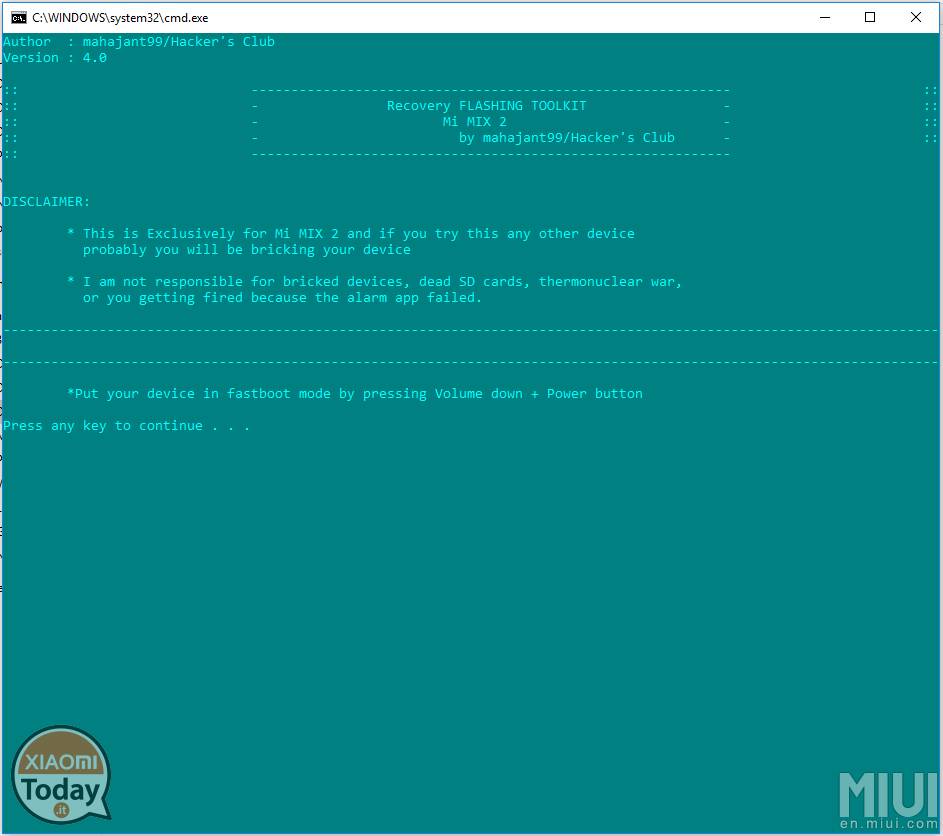Maximize the cmd.exe window
This screenshot has height=836, width=943.
870,17
